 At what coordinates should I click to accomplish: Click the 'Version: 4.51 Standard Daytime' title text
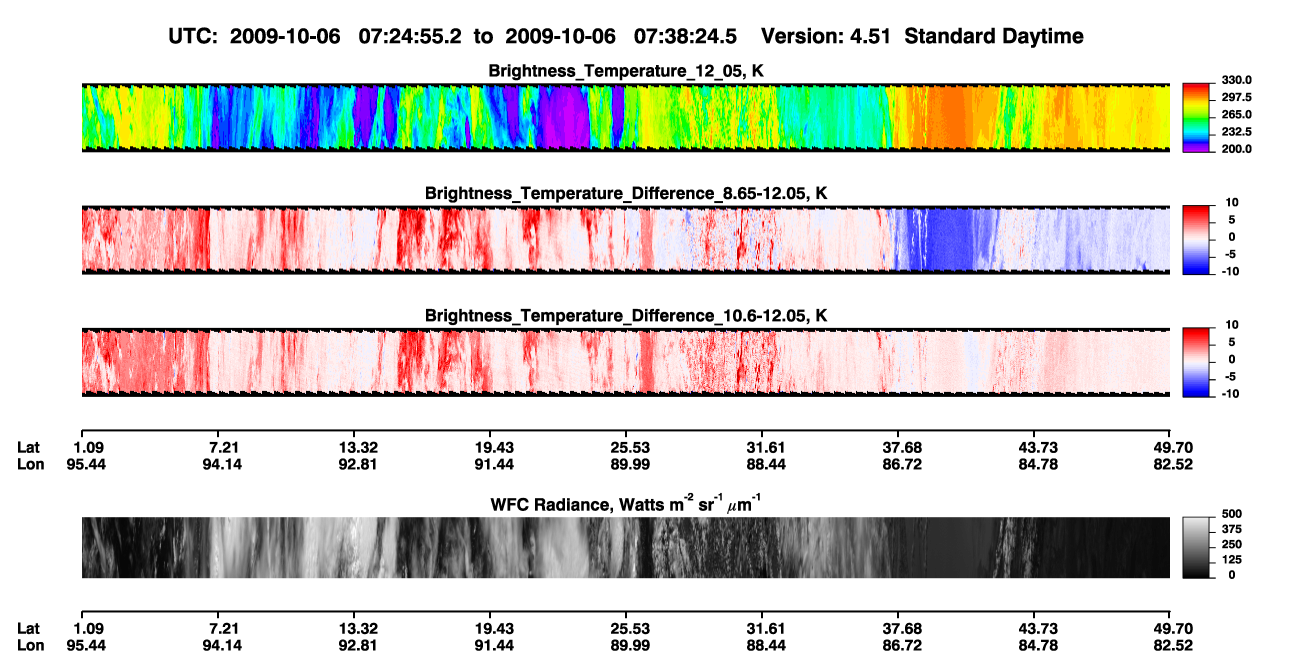click(922, 36)
